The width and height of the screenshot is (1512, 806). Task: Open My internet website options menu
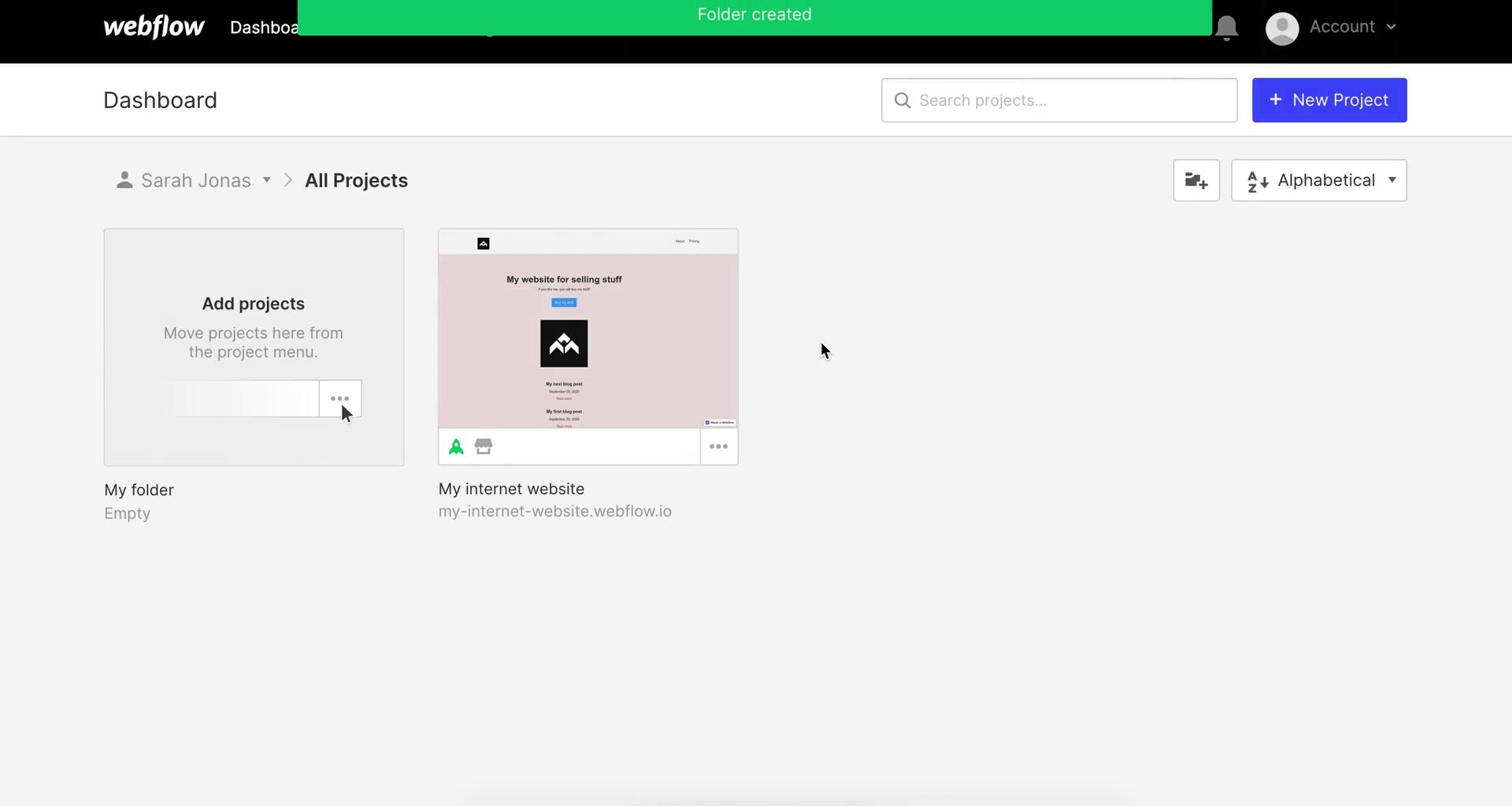click(x=719, y=446)
